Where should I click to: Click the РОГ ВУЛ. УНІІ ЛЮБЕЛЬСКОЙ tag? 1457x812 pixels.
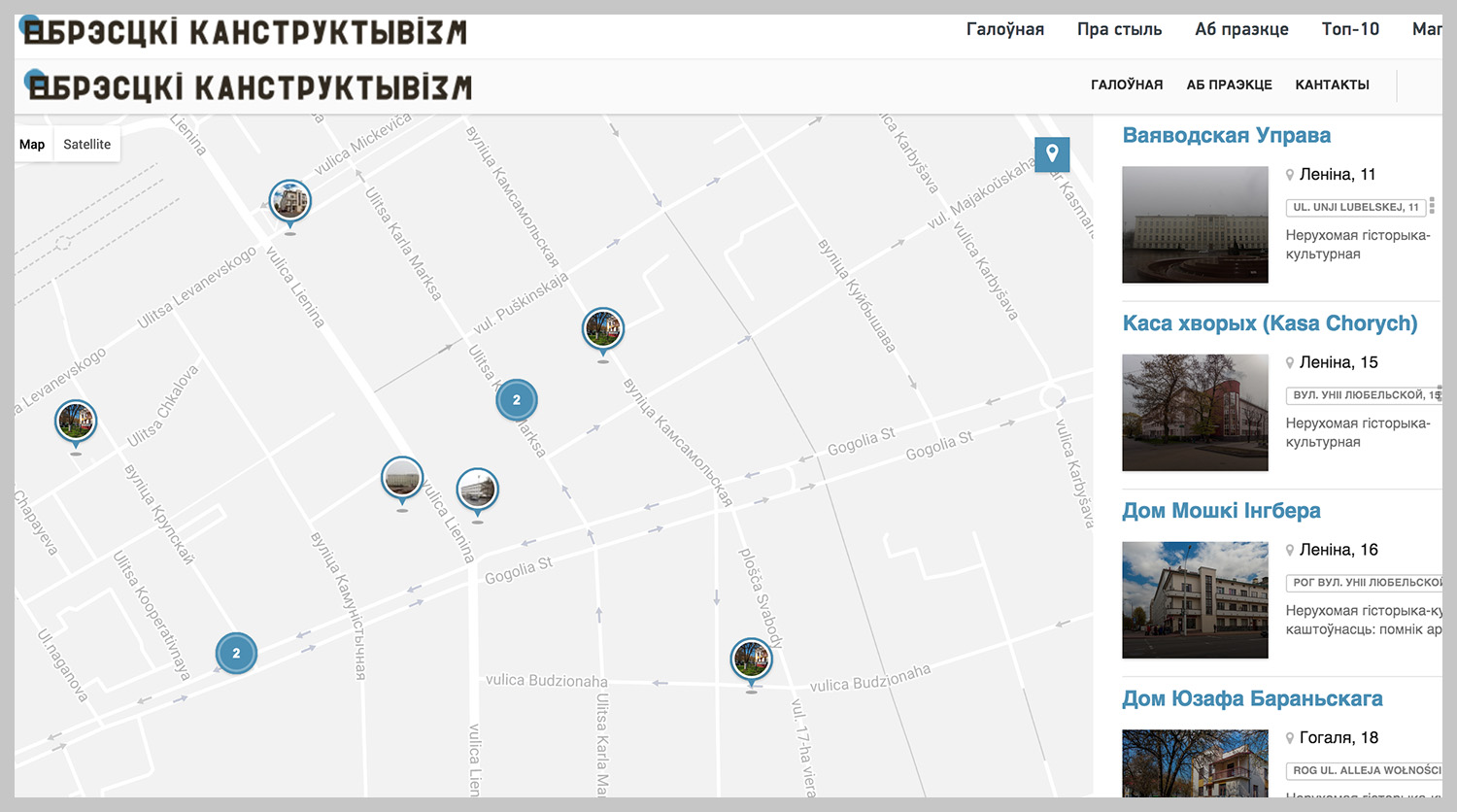pyautogui.click(x=1364, y=583)
